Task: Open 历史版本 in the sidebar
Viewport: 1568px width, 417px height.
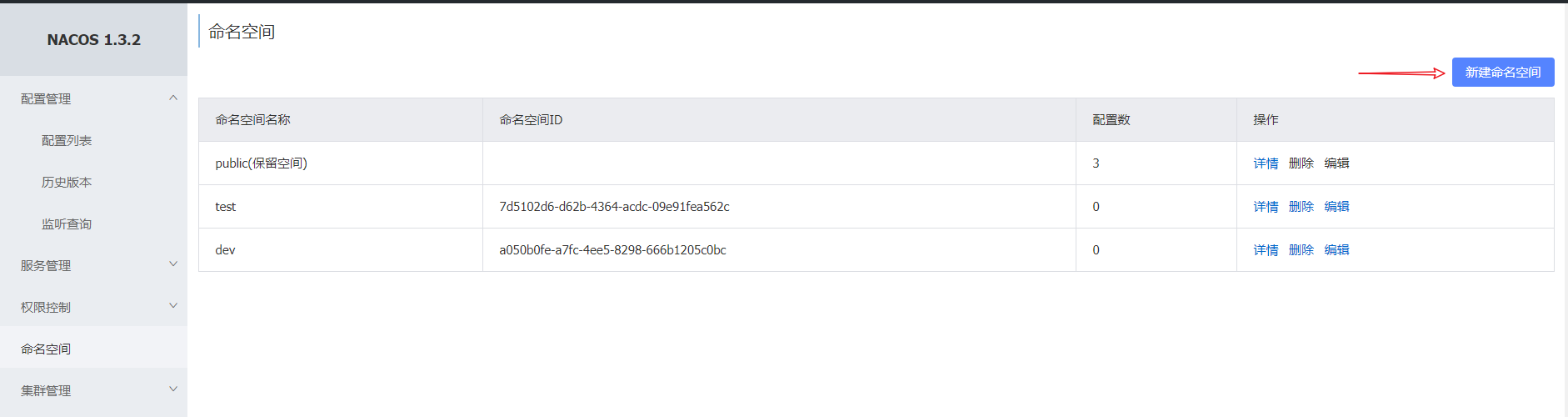Action: (x=67, y=183)
